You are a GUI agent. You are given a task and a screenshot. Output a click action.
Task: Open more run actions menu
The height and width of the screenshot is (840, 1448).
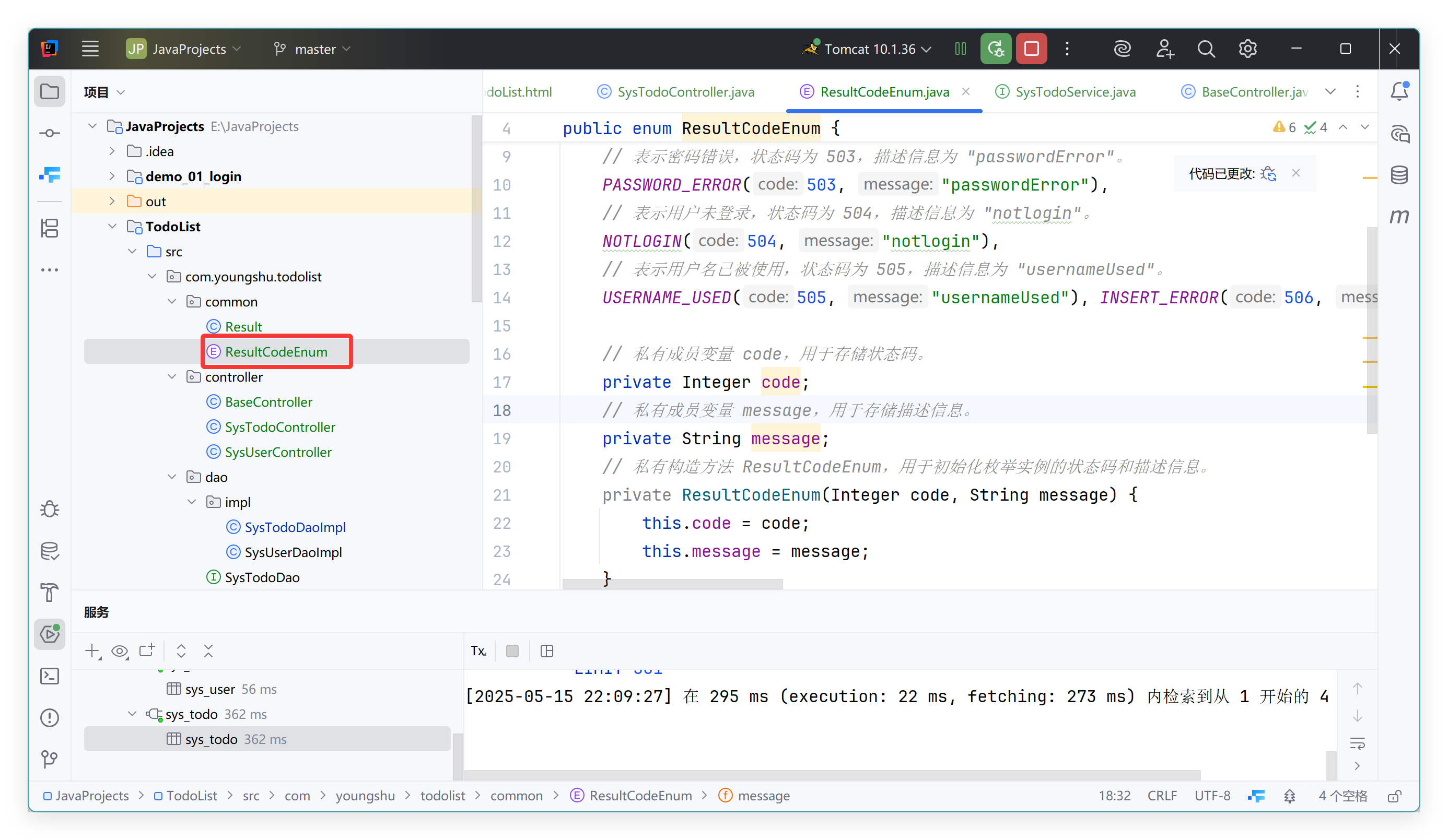pos(1067,49)
